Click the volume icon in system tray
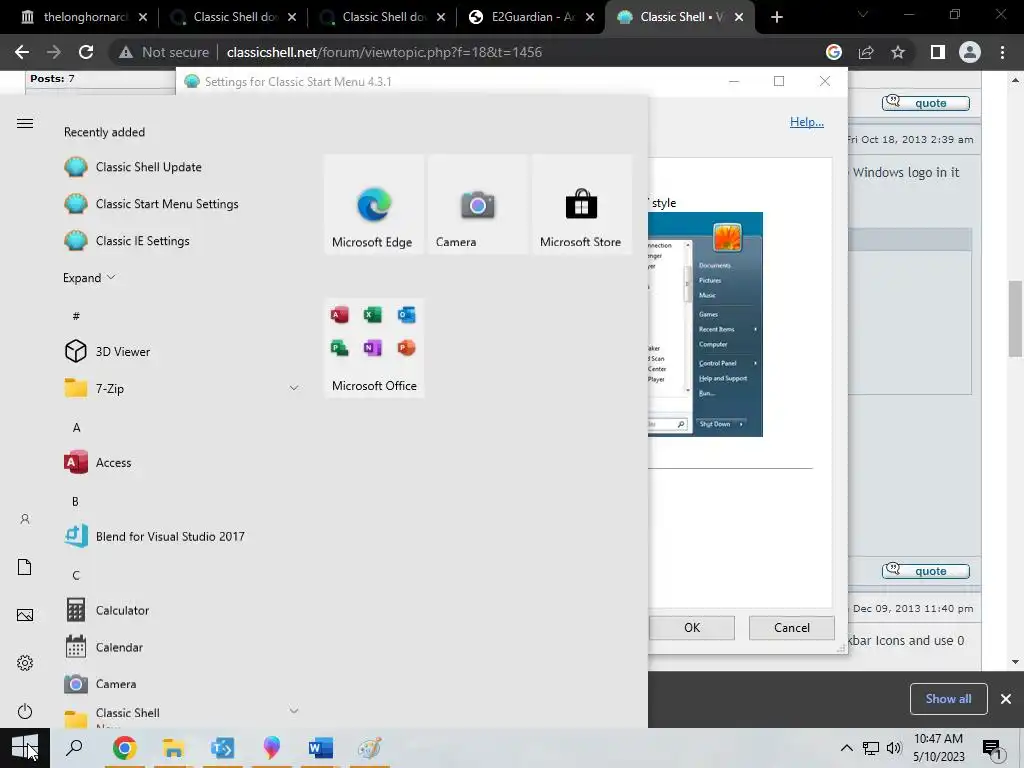1024x768 pixels. (x=894, y=748)
